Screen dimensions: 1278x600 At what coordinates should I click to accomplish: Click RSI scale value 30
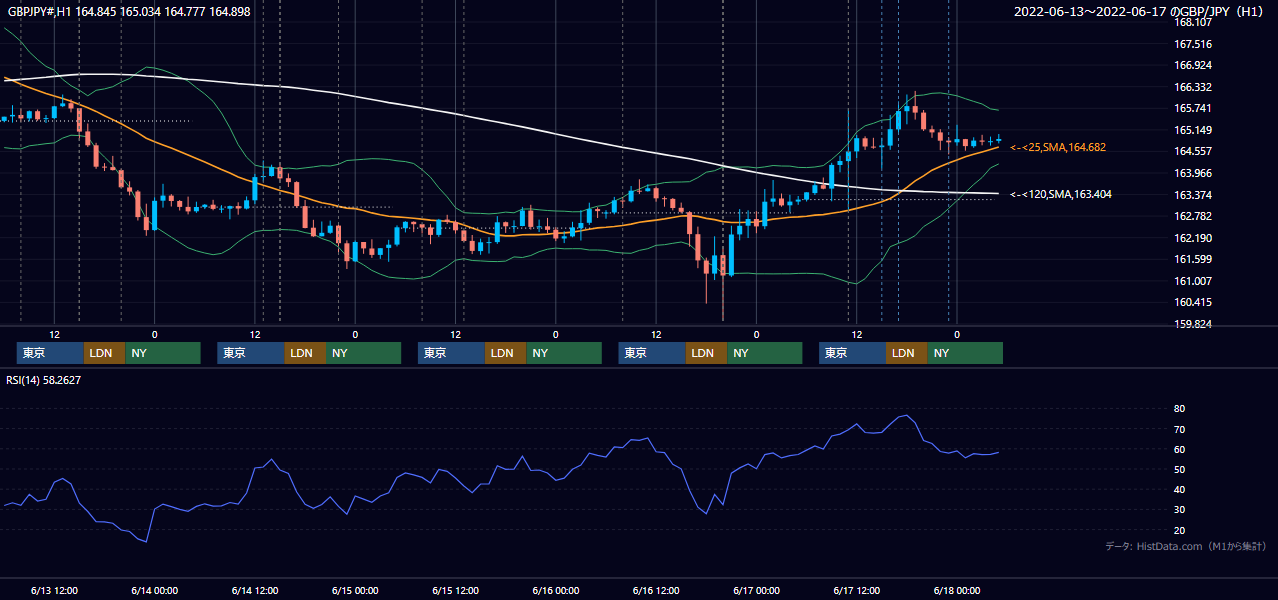click(1179, 510)
